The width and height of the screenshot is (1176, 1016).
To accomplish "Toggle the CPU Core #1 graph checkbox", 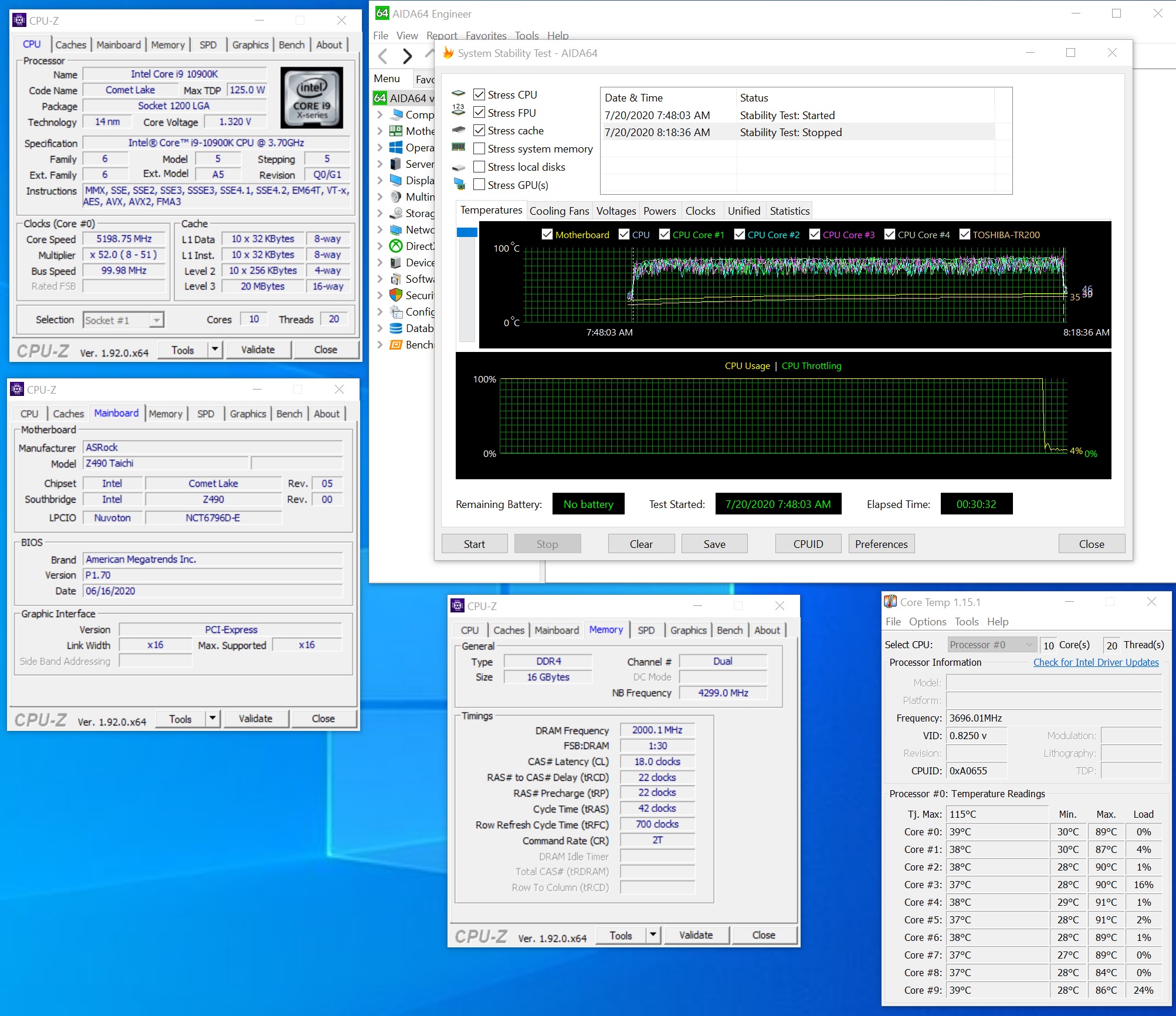I will click(x=665, y=235).
